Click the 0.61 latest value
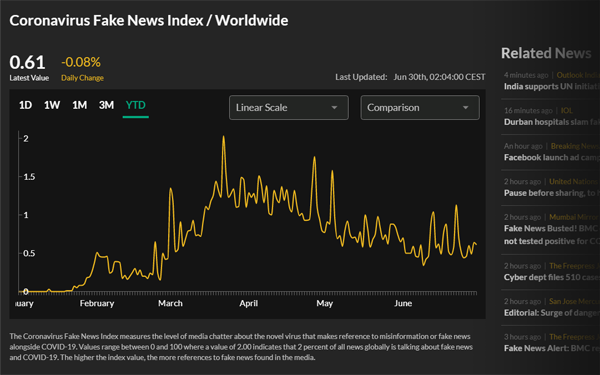The width and height of the screenshot is (600, 375). point(27,62)
